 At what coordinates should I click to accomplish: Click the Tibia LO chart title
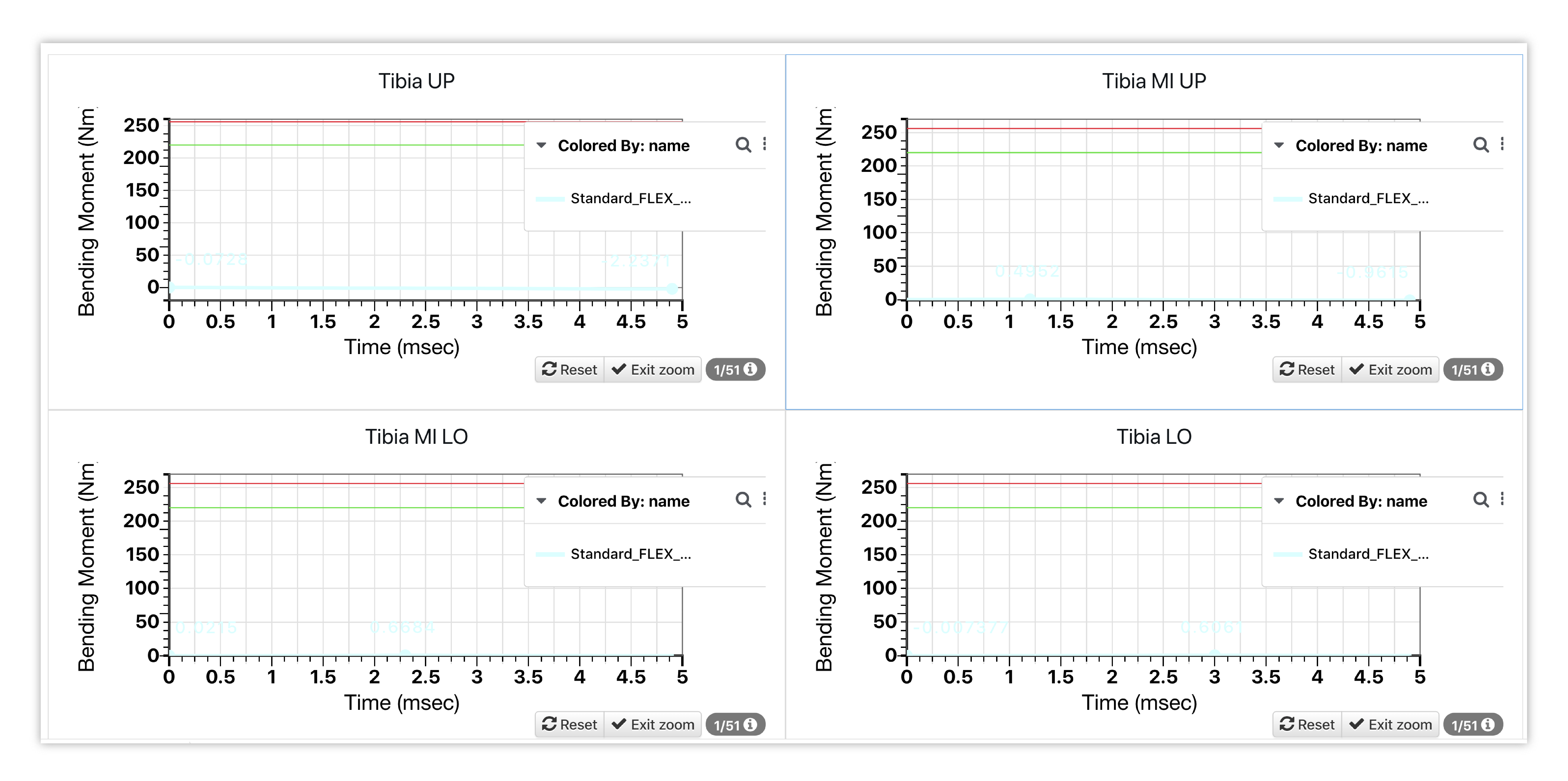click(x=1154, y=437)
